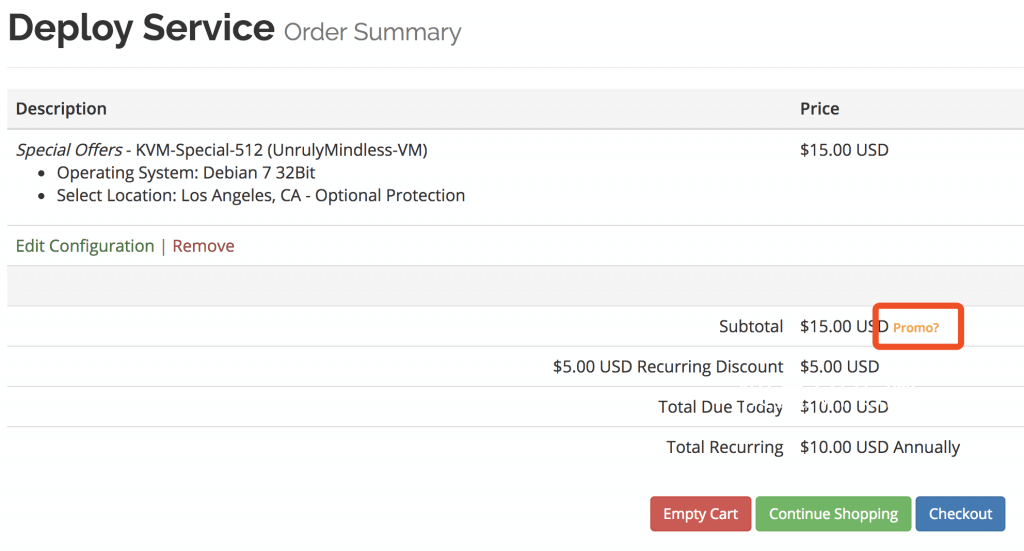Click the $5.00 USD discount amount
Screen dimensions: 1024x551
(840, 367)
